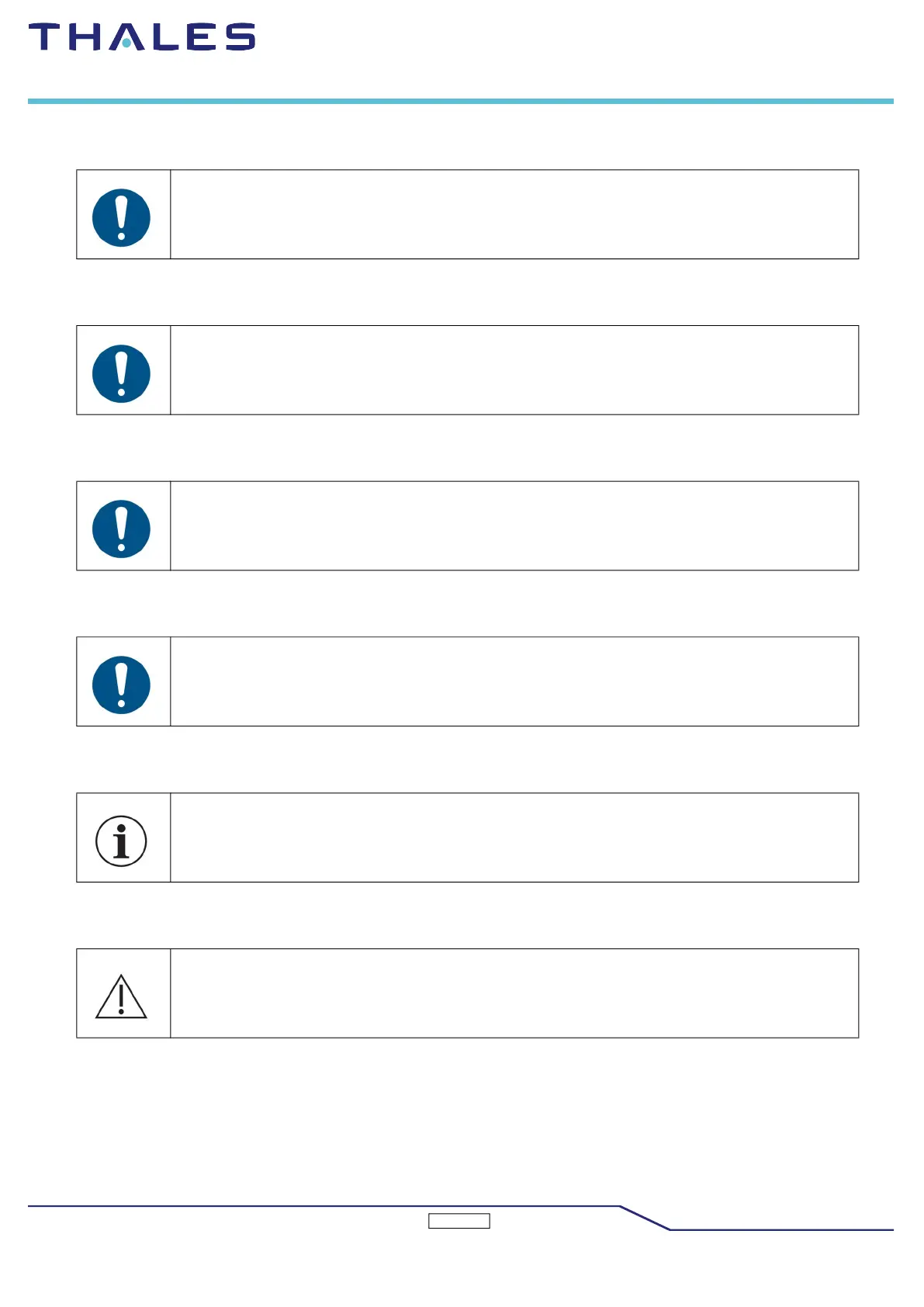Viewport: 924px width, 1307px height.
Task: Click the letter H in the THALES logo
Action: (85, 37)
